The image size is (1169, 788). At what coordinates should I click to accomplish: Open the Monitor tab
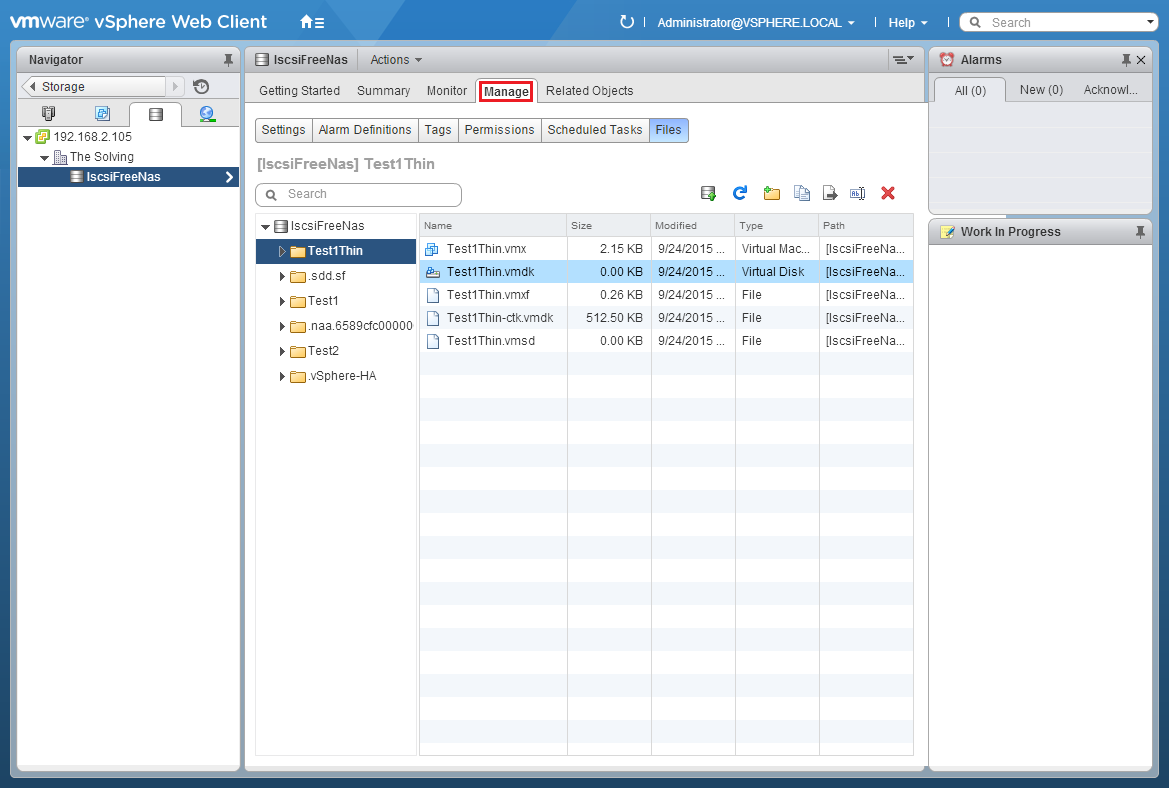[447, 91]
